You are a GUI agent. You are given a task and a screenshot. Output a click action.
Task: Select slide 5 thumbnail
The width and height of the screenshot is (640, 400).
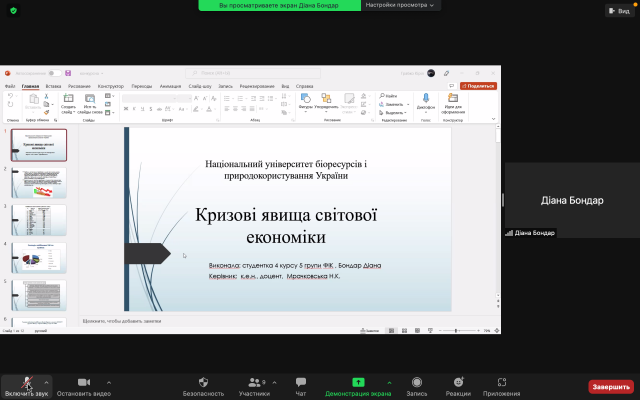pos(39,296)
